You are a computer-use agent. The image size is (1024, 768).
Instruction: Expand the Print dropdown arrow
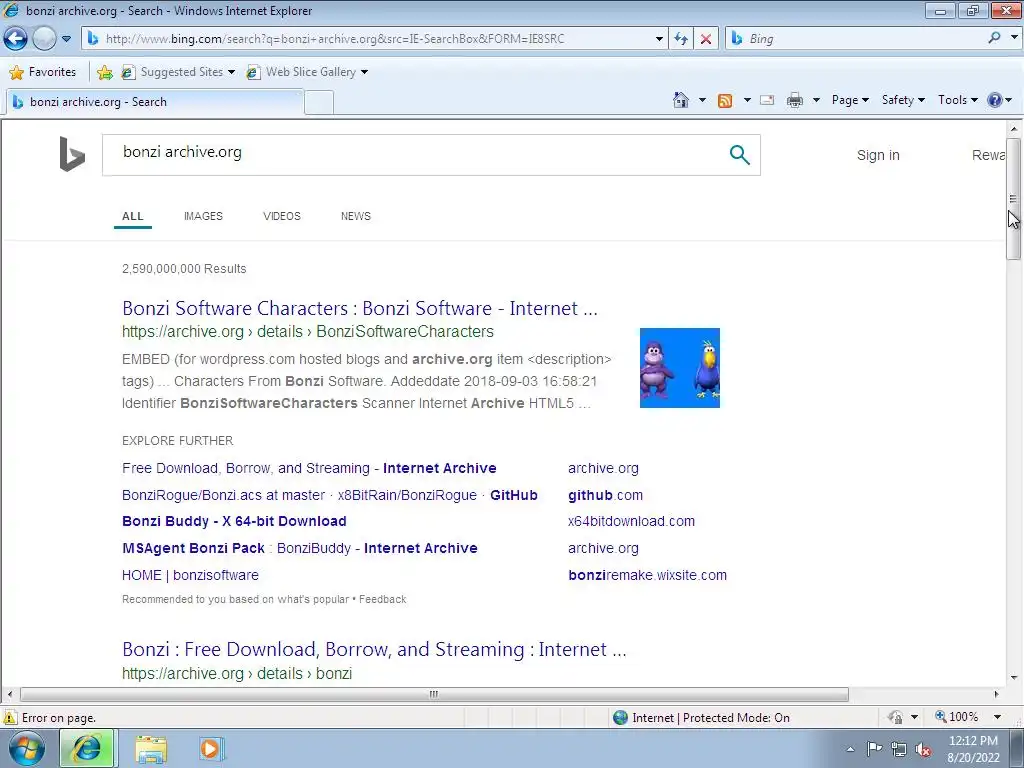[816, 100]
